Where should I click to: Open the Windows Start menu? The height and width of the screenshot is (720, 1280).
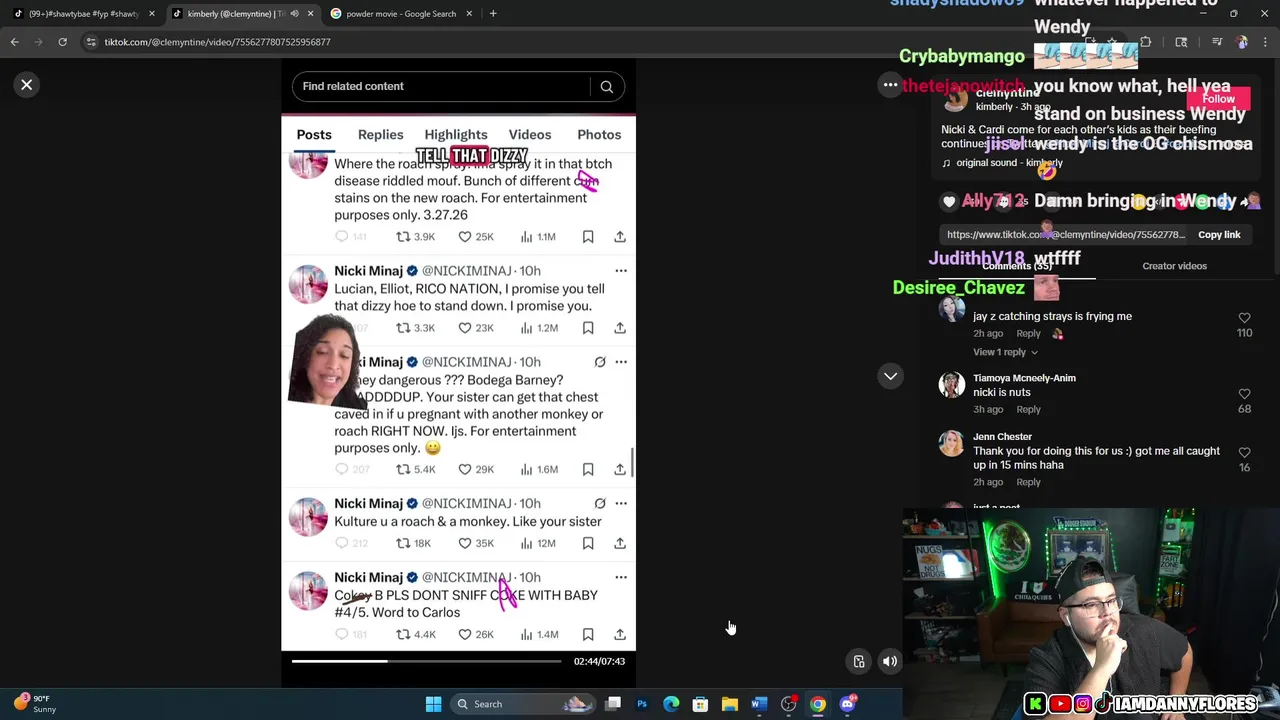pyautogui.click(x=433, y=704)
